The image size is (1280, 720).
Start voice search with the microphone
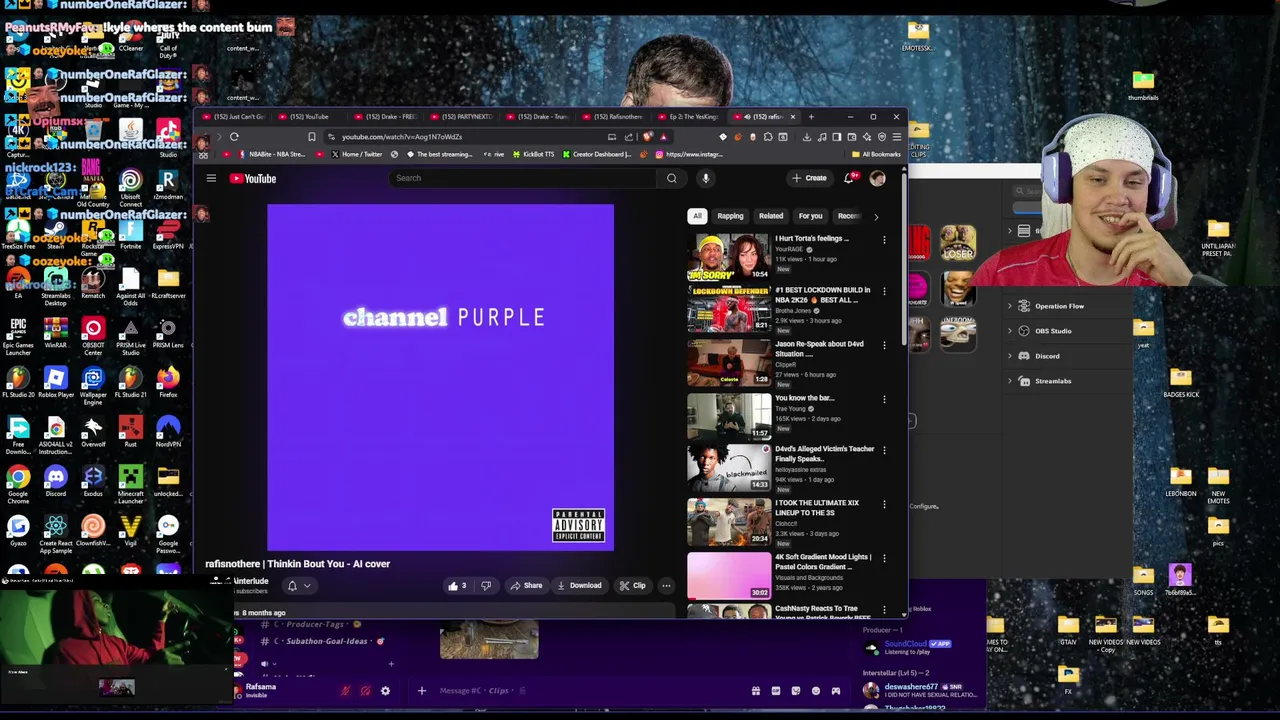click(705, 178)
